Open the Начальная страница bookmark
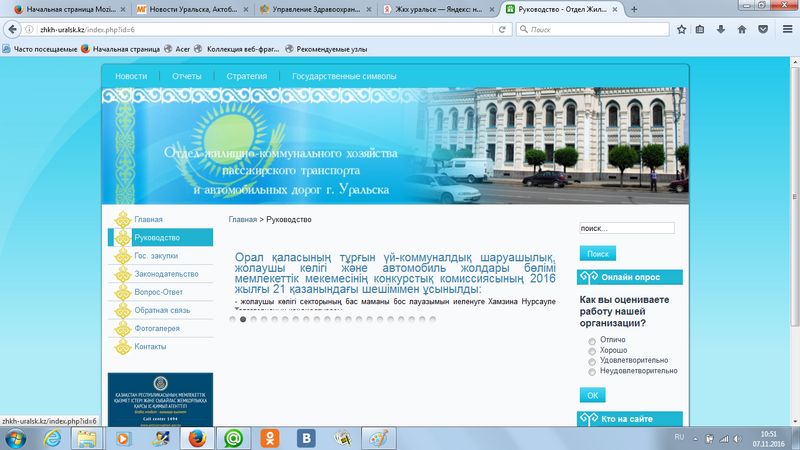This screenshot has width=800, height=450. click(x=120, y=49)
